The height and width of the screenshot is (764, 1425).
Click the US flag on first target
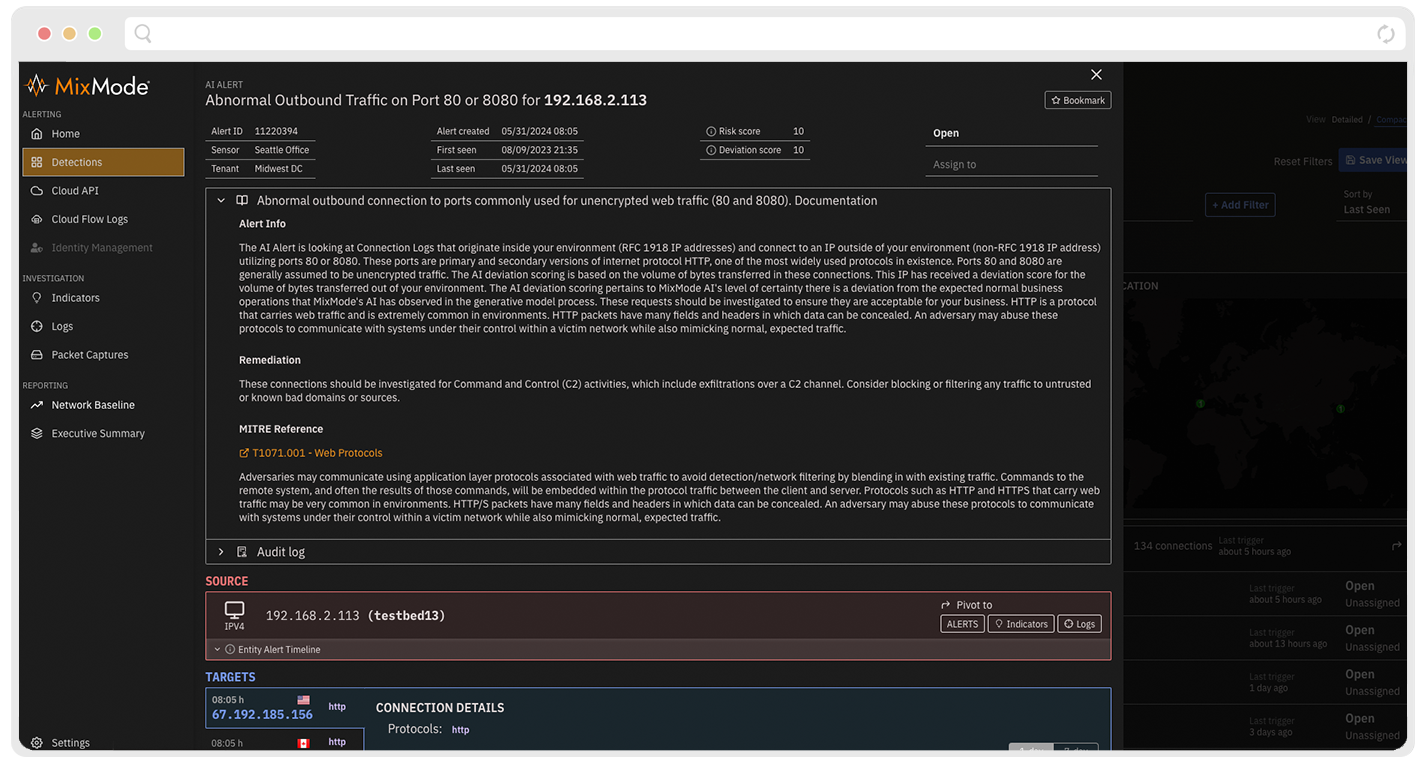(304, 701)
